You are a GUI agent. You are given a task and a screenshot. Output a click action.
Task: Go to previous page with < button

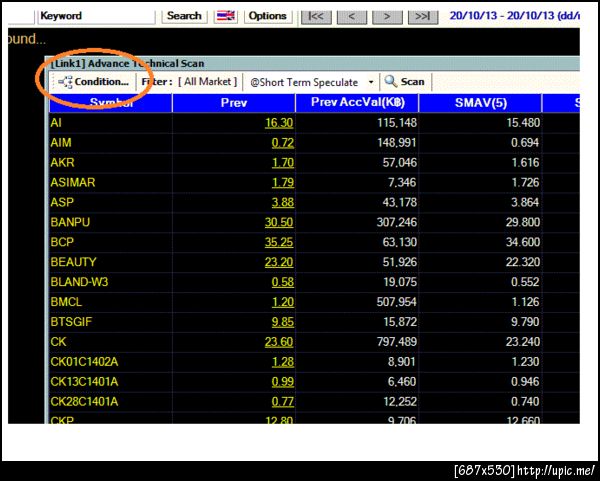click(x=352, y=16)
